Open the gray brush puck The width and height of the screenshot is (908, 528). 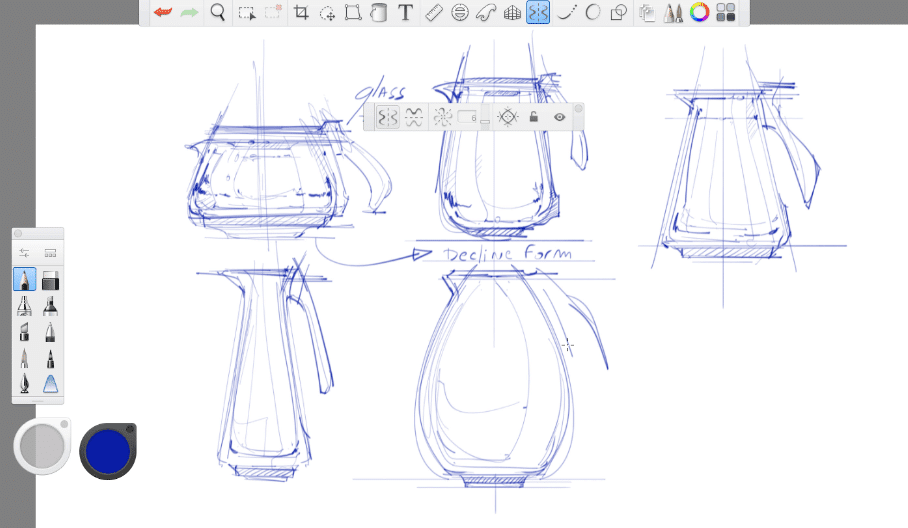pyautogui.click(x=42, y=446)
